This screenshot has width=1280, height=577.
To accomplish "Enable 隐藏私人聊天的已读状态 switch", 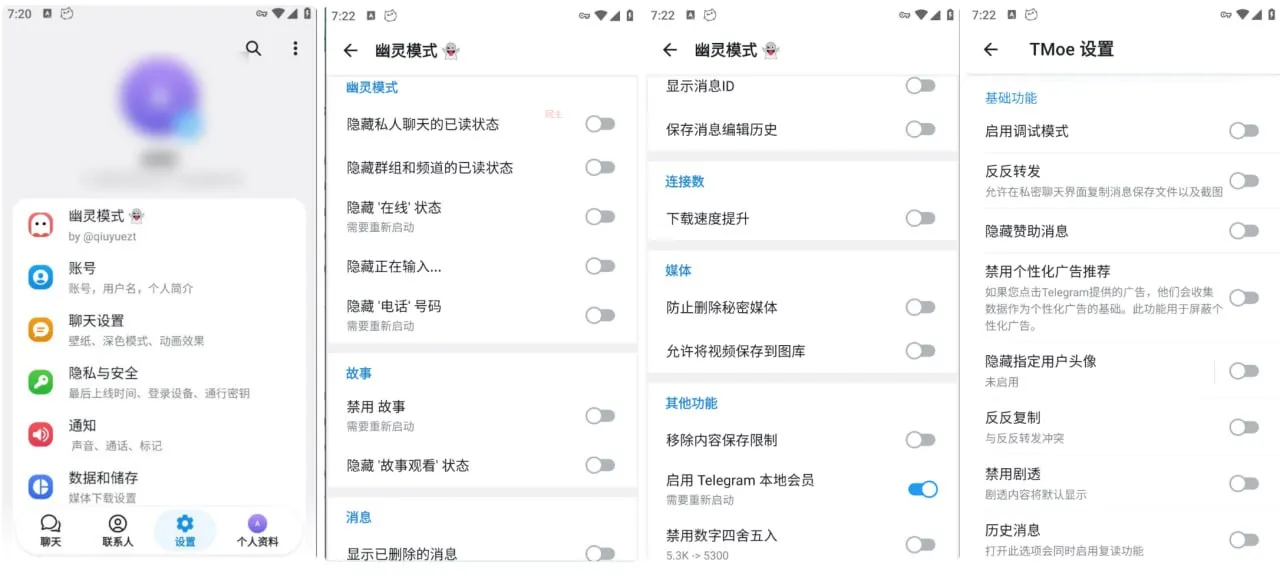I will [x=600, y=124].
